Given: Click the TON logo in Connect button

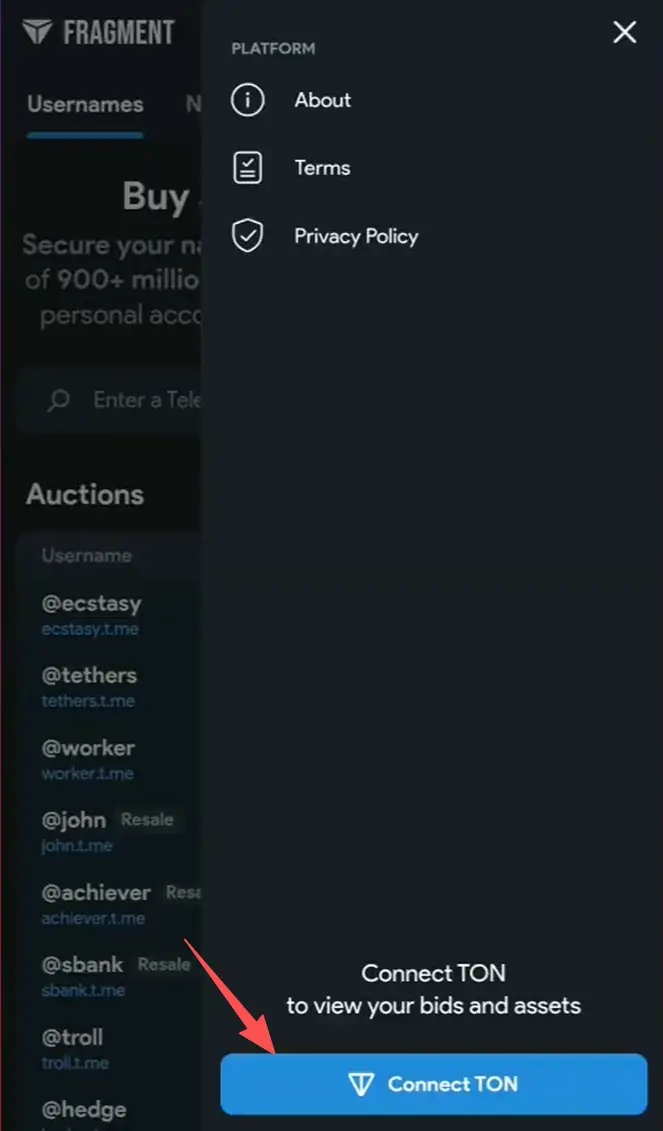Looking at the screenshot, I should point(360,1084).
